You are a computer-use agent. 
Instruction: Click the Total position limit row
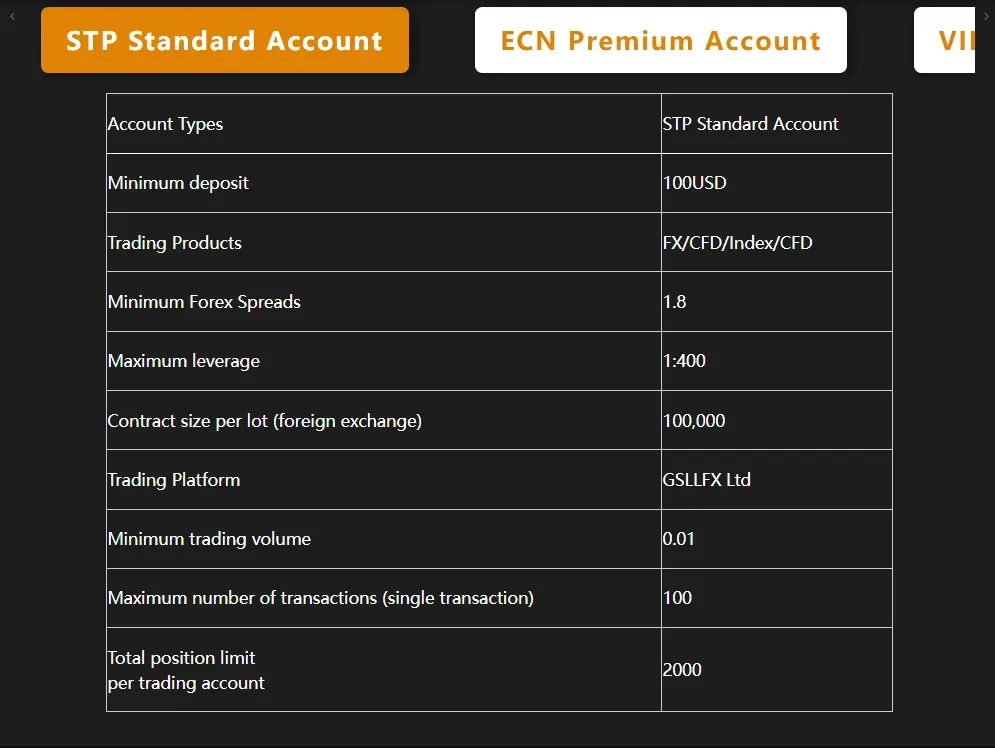pos(186,668)
